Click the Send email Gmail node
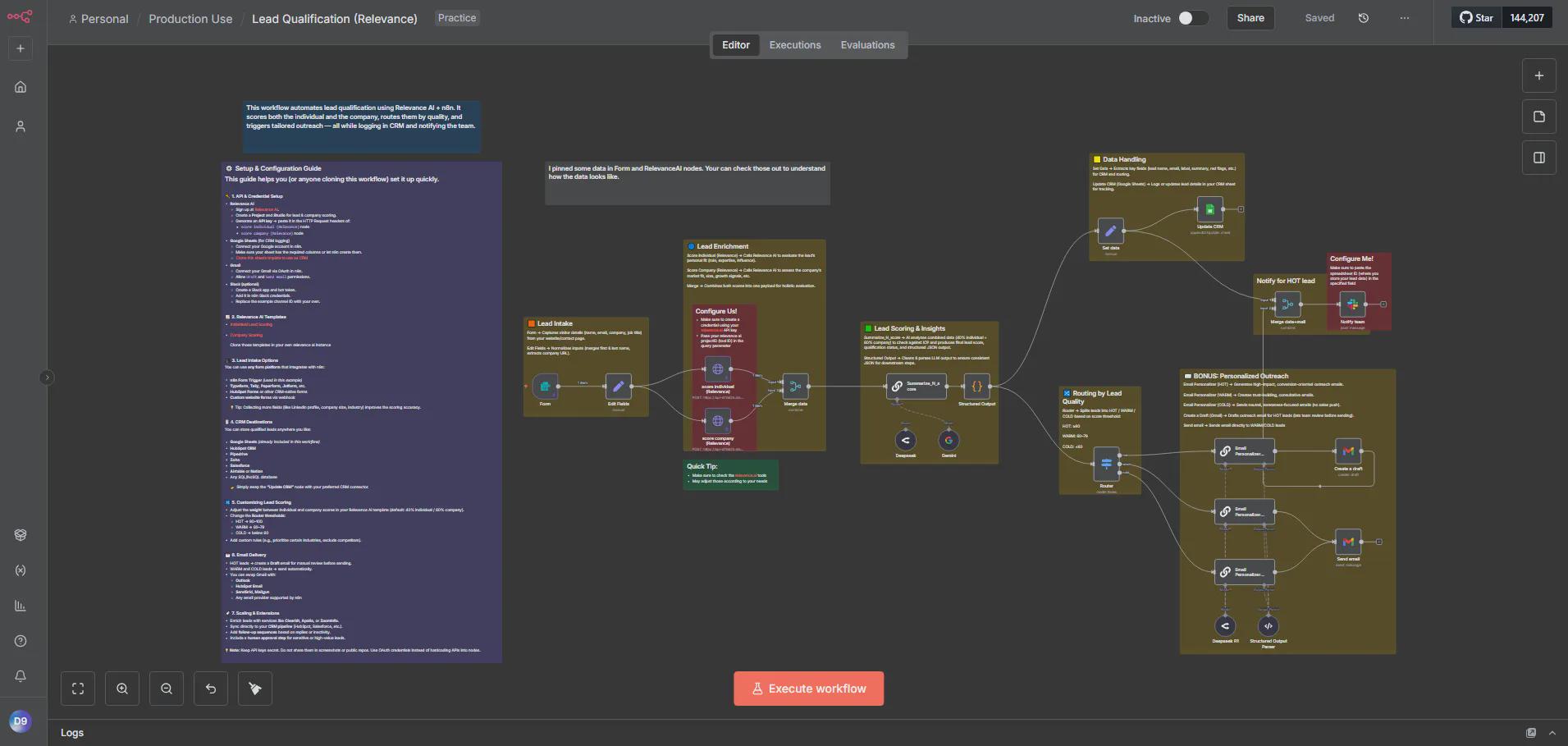The image size is (1568, 746). [1348, 542]
